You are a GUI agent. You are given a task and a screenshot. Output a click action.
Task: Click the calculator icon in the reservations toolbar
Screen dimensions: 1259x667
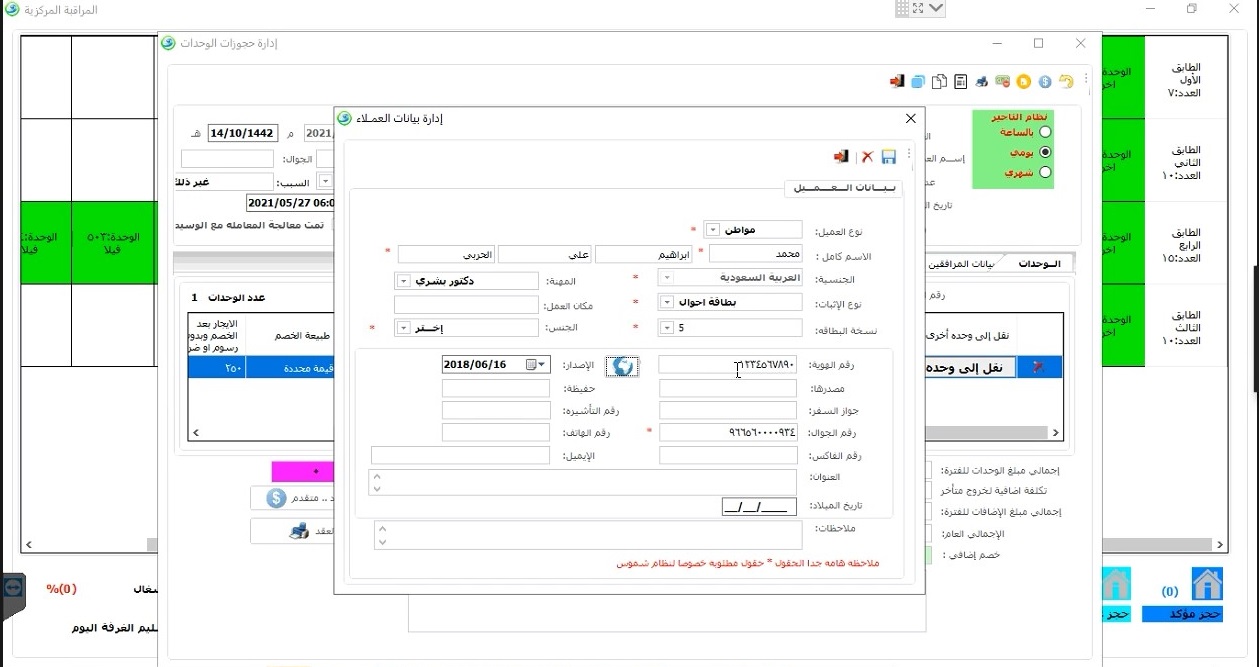960,81
